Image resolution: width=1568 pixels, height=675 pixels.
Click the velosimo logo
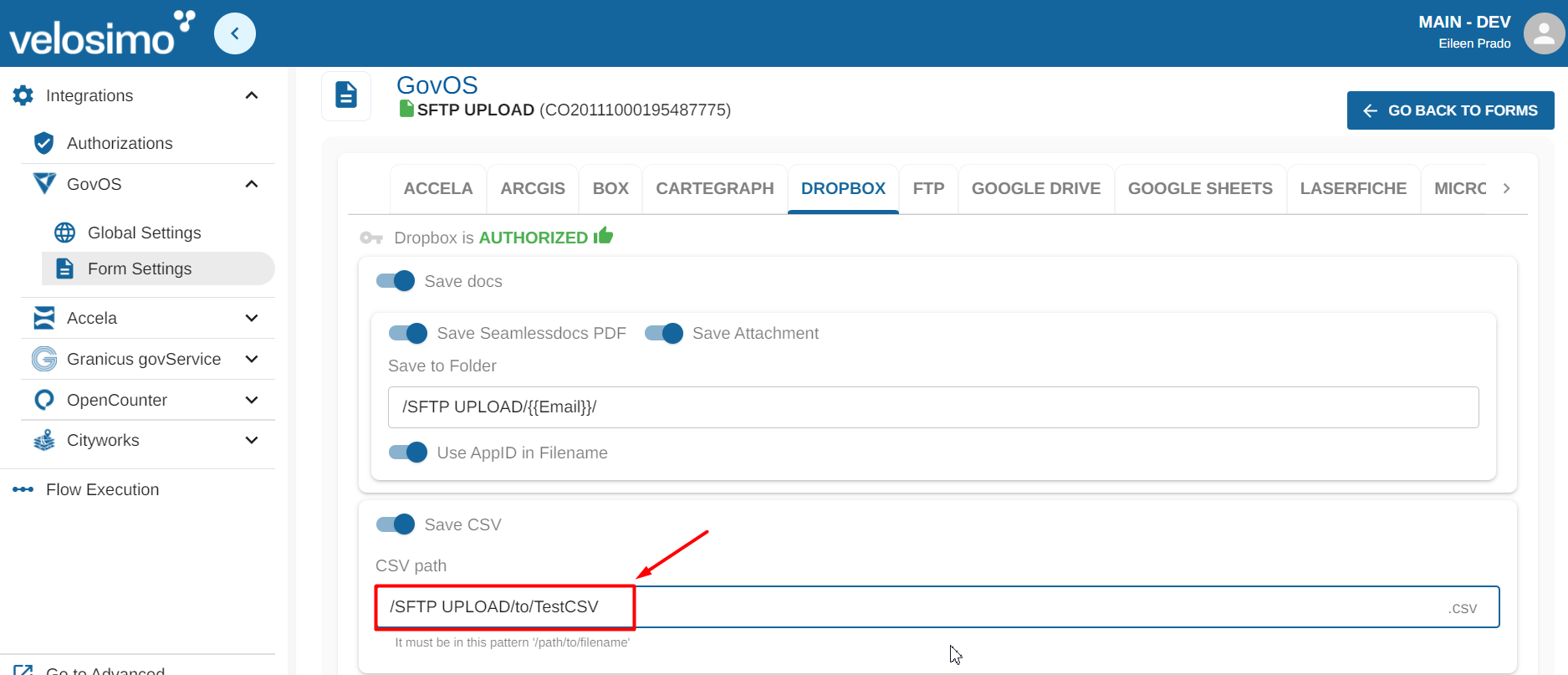point(102,33)
